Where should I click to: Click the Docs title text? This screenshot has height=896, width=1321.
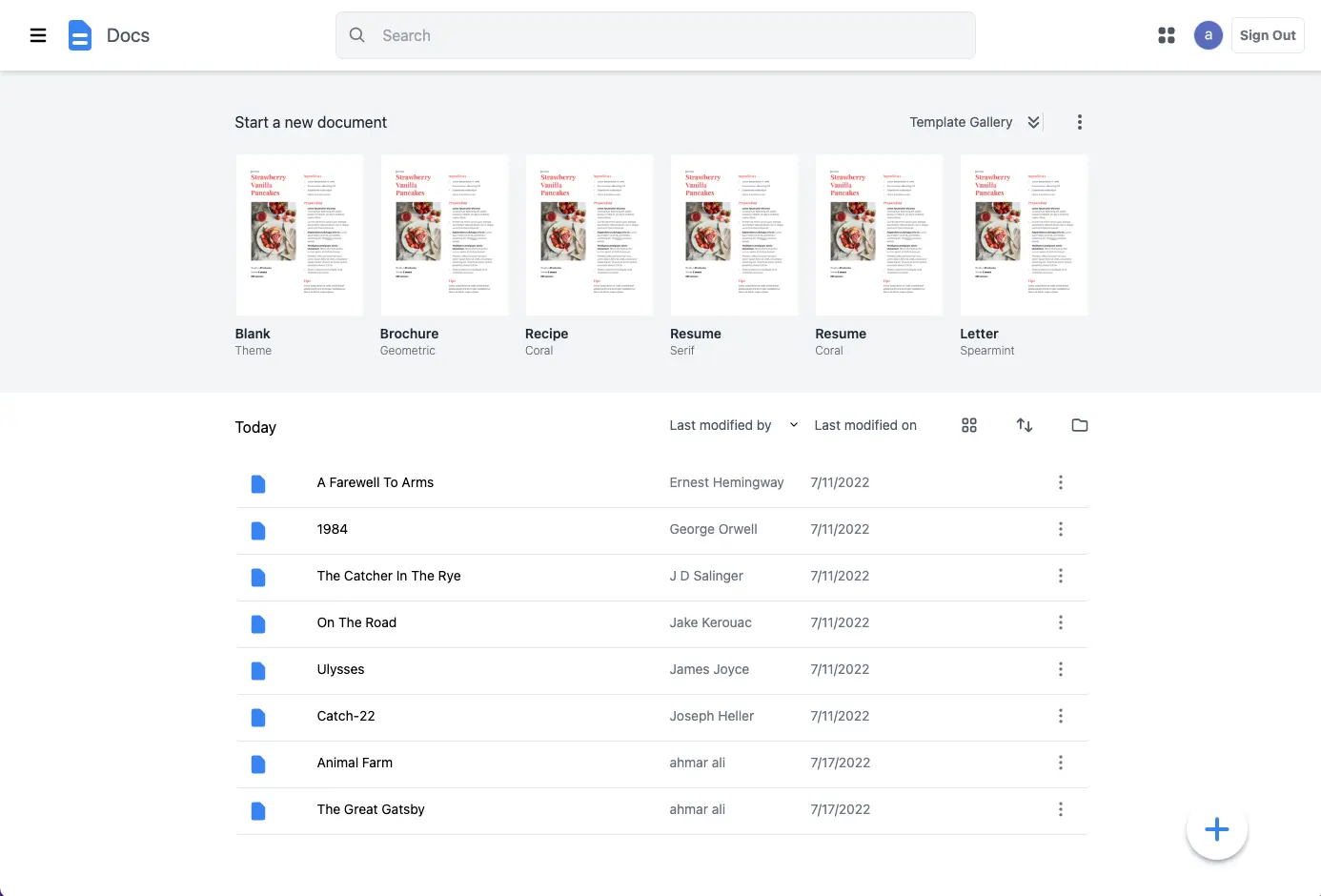128,35
